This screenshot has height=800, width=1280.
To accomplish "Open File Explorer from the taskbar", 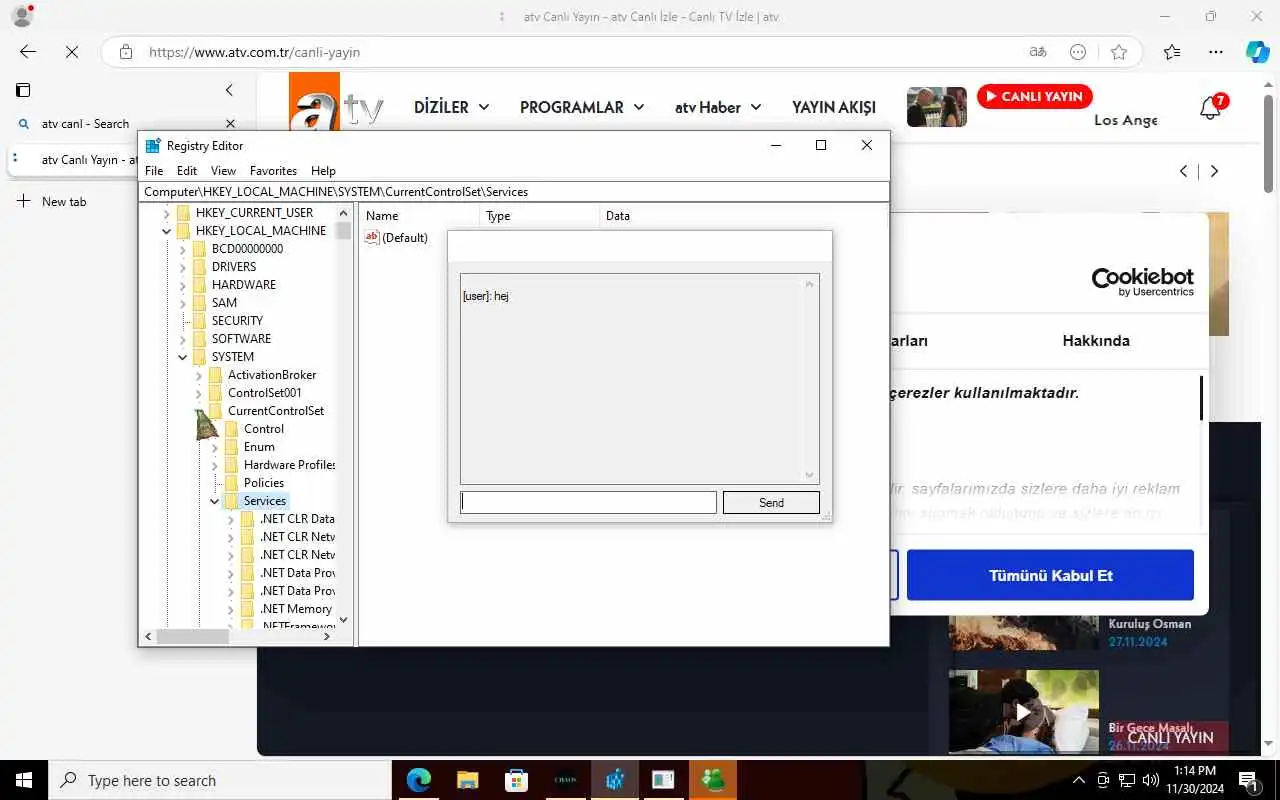I will (468, 780).
